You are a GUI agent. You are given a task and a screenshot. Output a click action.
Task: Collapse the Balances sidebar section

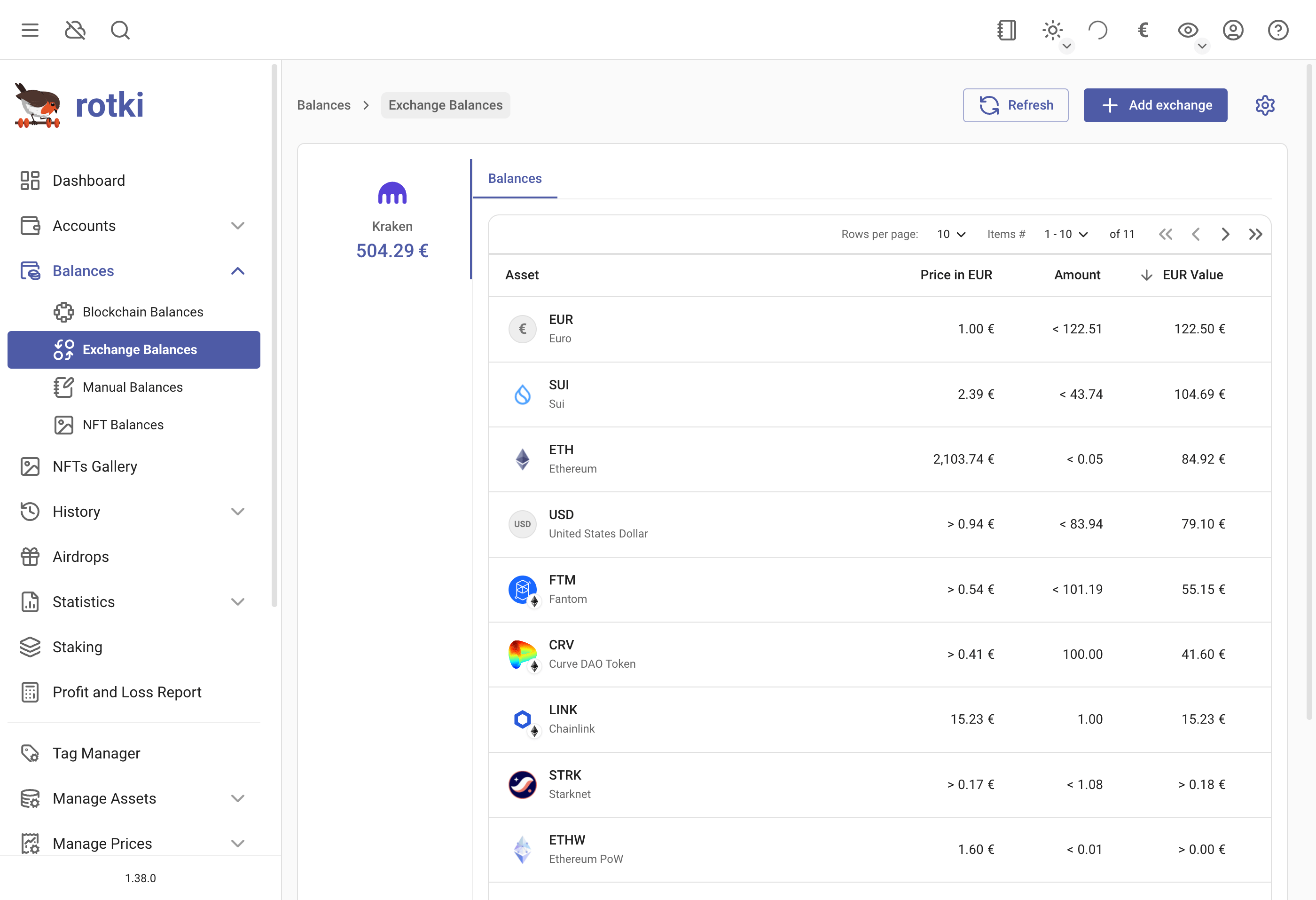point(133,271)
